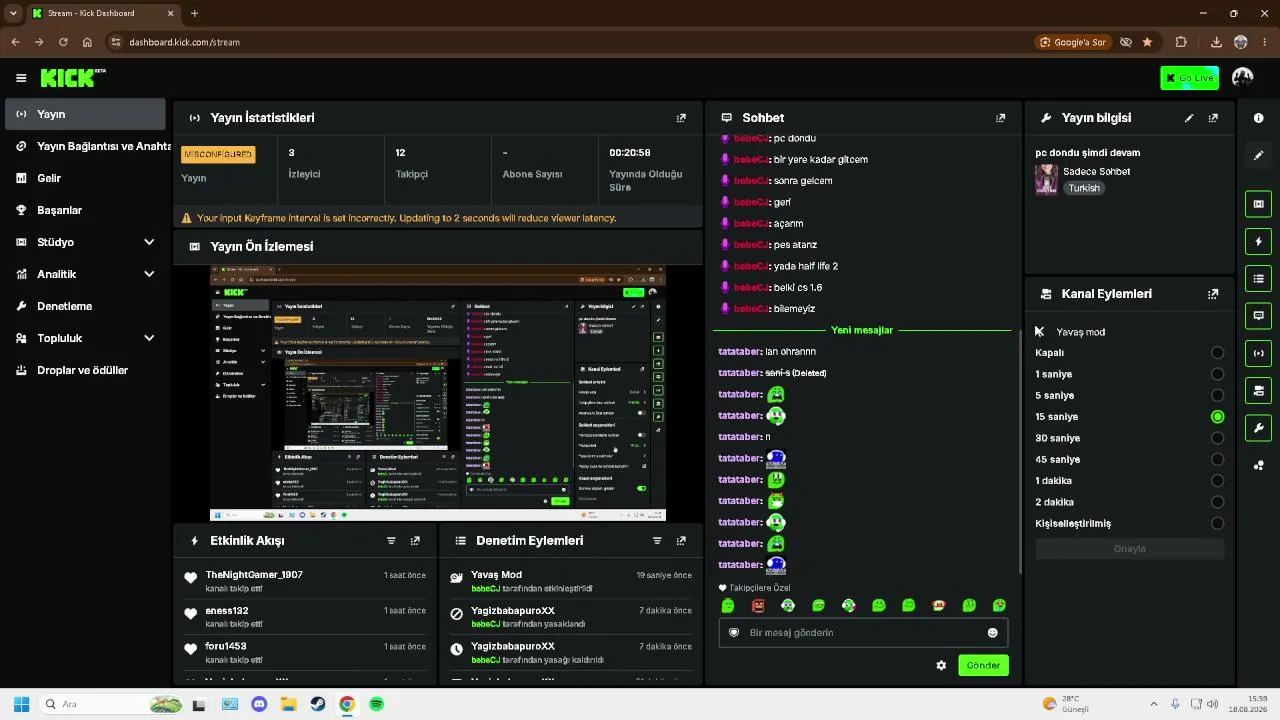Screen dimensions: 1280x720
Task: Select Kapalı slow mode option
Action: click(x=1217, y=353)
